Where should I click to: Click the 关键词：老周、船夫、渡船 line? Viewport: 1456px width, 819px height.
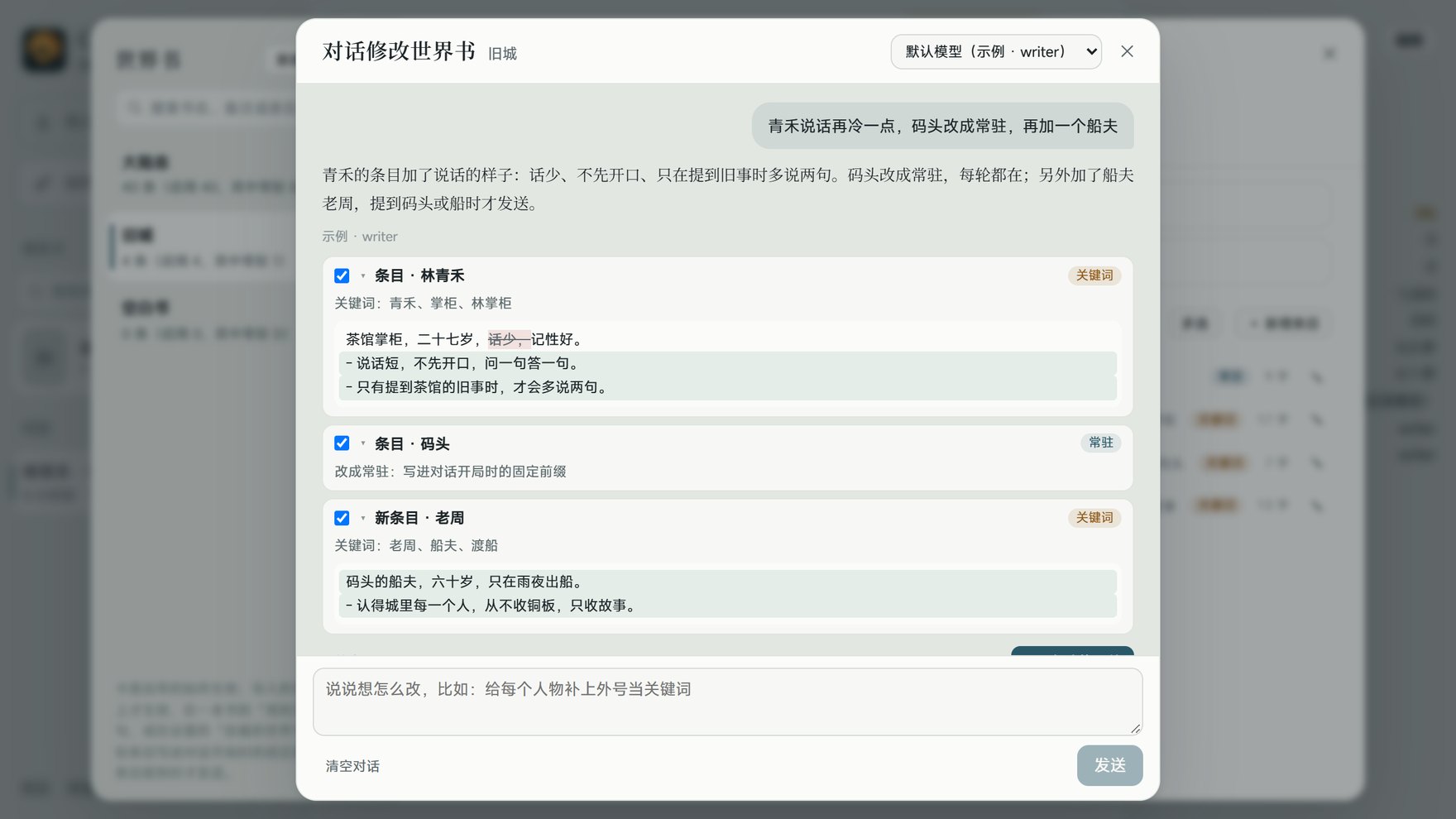[416, 546]
